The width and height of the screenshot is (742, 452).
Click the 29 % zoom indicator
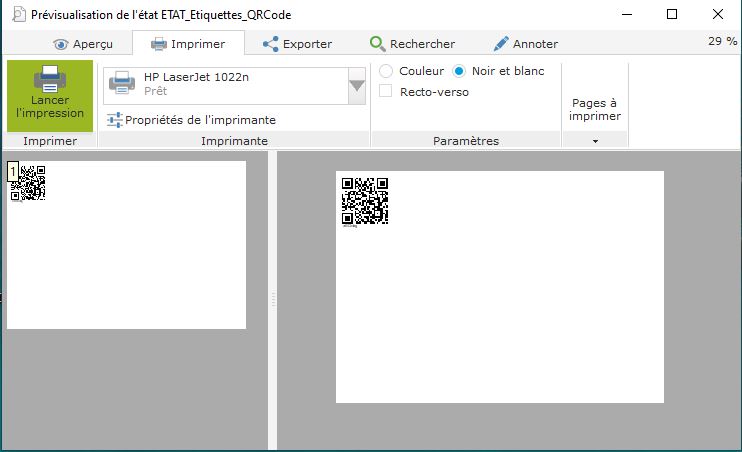click(722, 41)
